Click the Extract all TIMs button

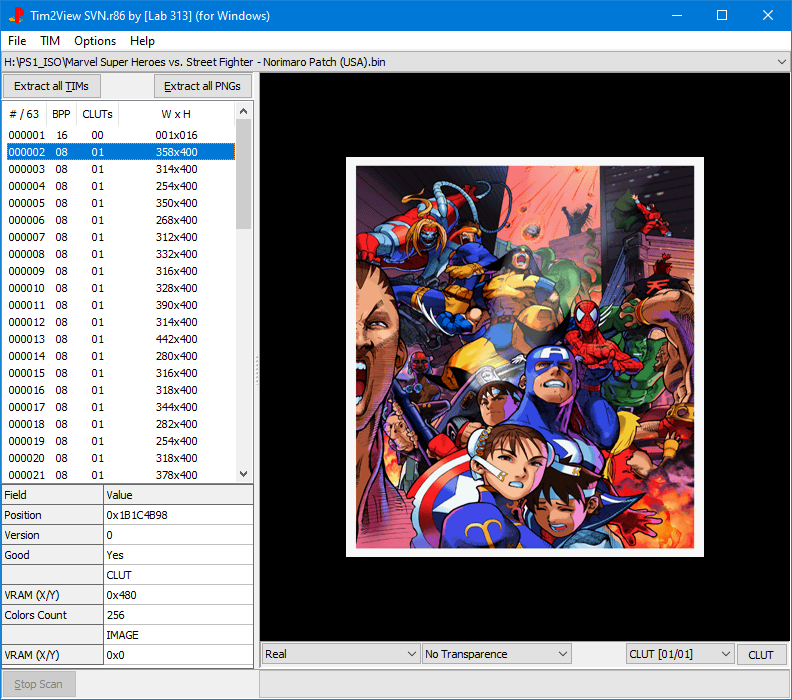[52, 86]
